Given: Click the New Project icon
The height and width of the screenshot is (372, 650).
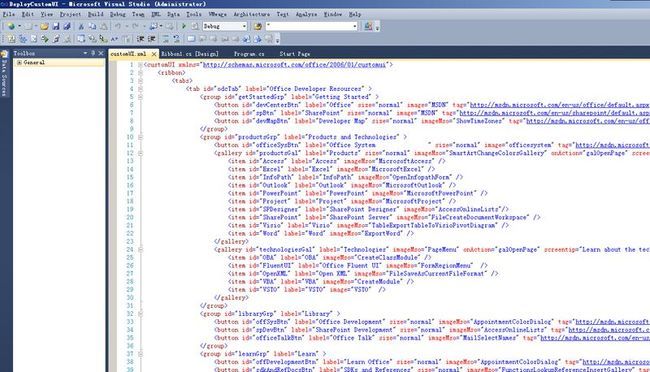Looking at the screenshot, I should tap(11, 27).
